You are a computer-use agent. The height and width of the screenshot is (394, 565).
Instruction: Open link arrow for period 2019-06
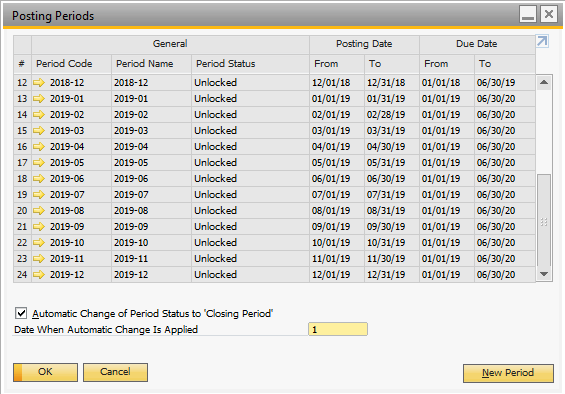pos(39,179)
